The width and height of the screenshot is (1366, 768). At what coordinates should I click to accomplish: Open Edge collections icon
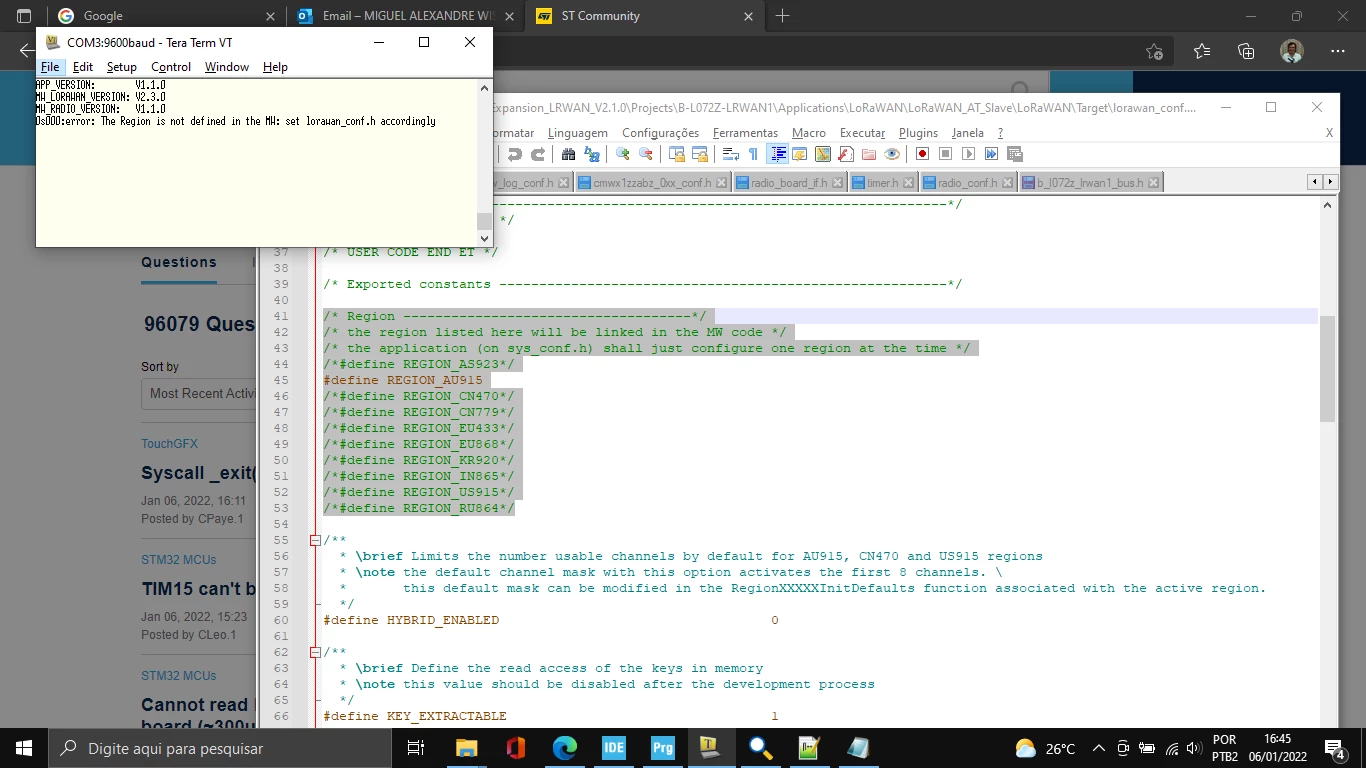coord(1246,51)
